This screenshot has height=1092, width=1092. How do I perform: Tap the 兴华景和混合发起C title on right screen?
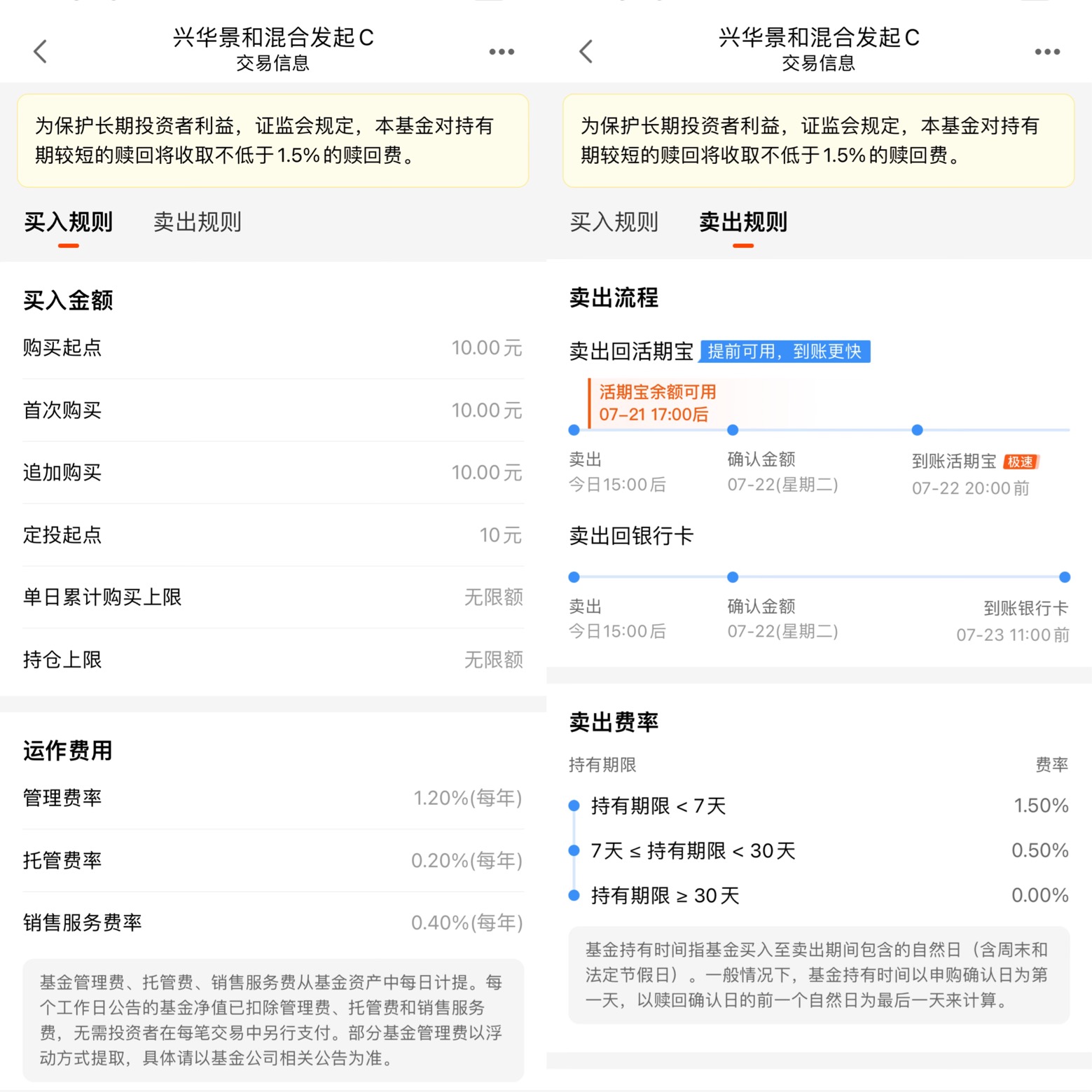pyautogui.click(x=819, y=37)
